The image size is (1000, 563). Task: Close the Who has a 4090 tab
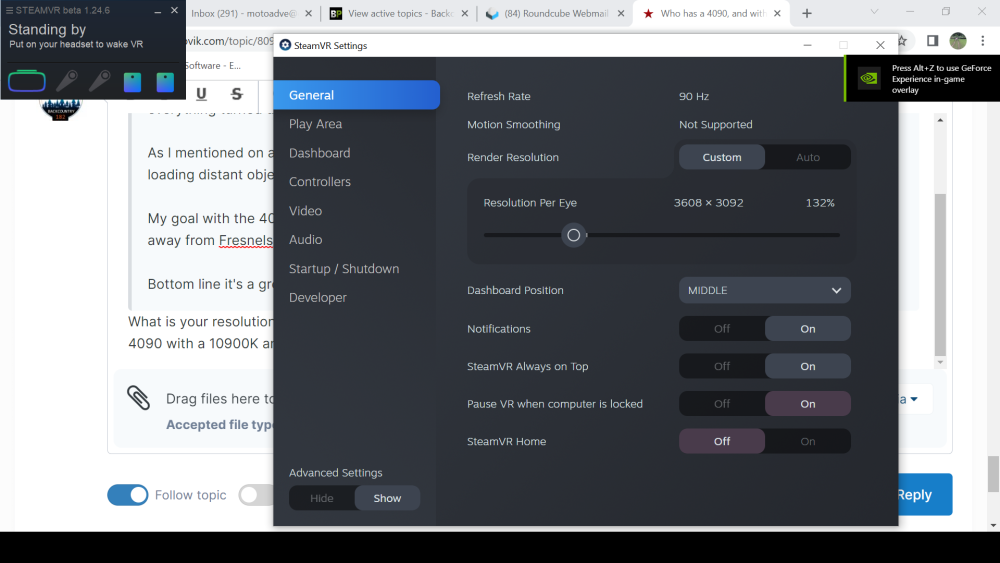pos(777,13)
